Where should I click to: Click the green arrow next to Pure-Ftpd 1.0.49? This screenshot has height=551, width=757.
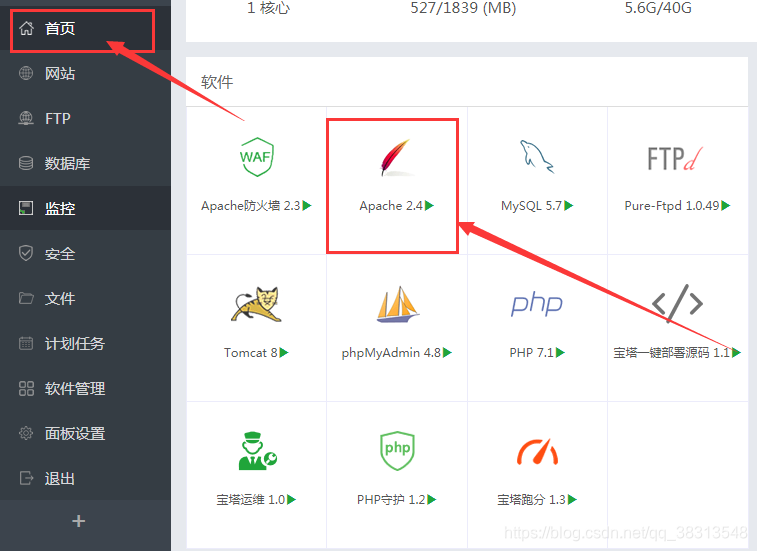pyautogui.click(x=726, y=206)
